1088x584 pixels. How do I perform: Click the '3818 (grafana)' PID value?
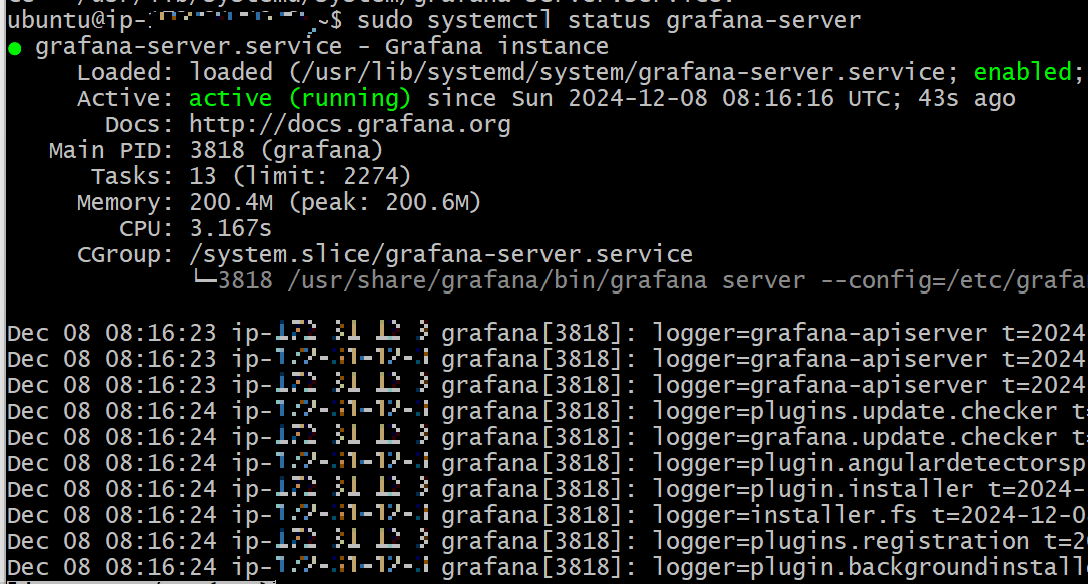[286, 150]
